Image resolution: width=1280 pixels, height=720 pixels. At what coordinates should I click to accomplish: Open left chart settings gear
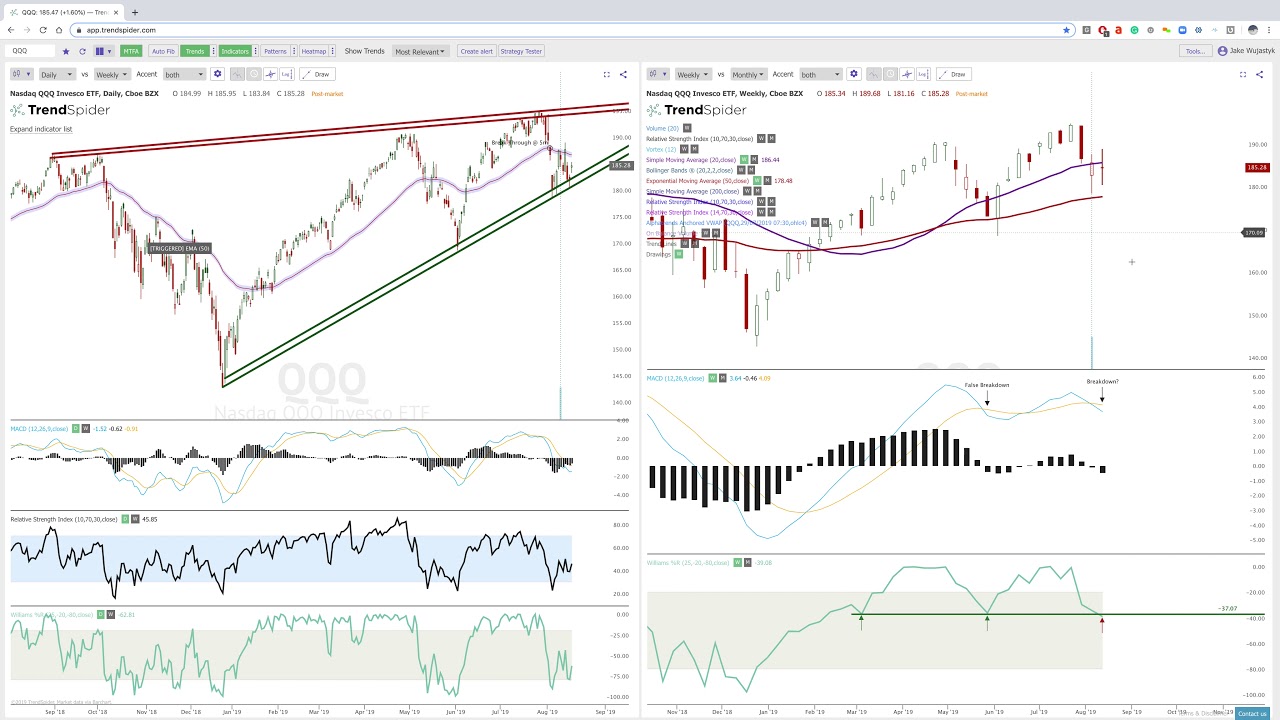217,74
